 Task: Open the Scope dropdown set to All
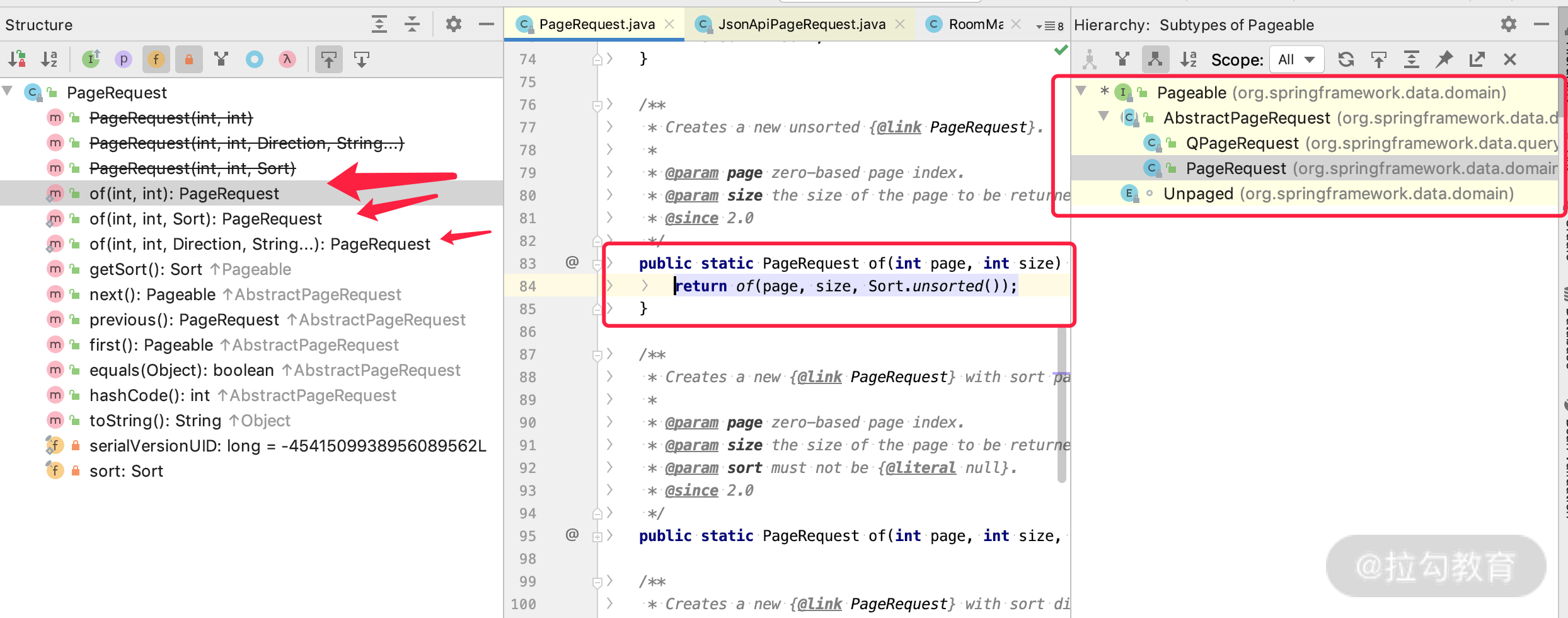point(1297,59)
